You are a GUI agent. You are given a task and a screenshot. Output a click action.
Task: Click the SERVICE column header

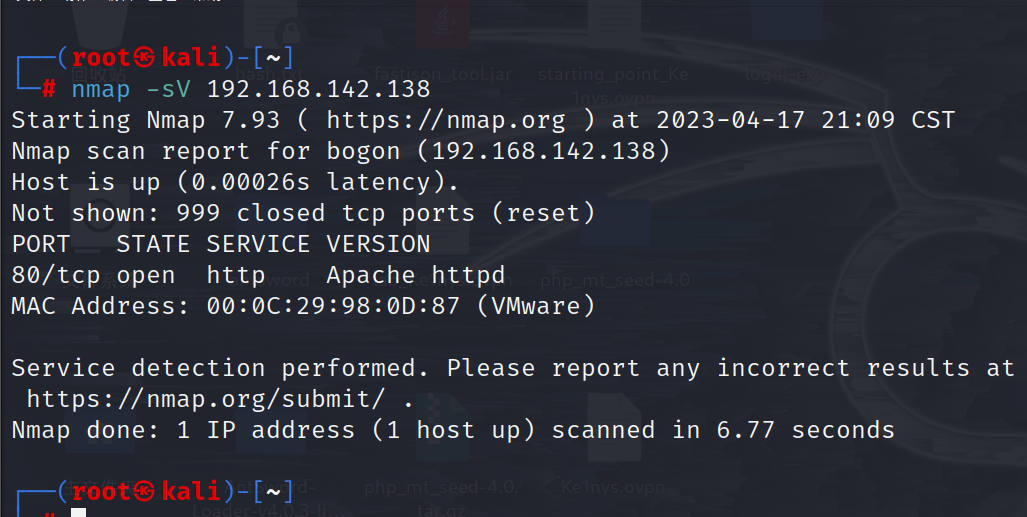click(x=258, y=244)
